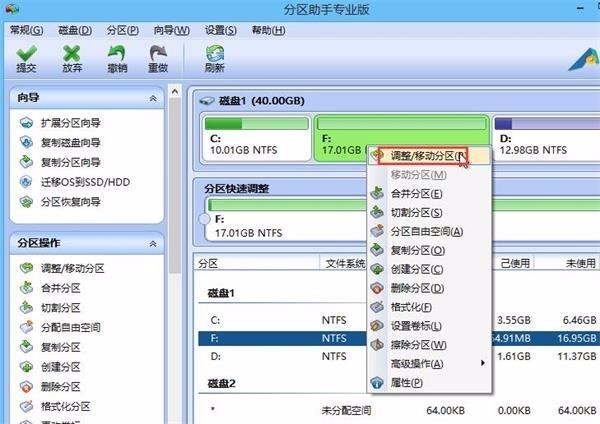Choose 属性(P) in context menu
Image resolution: width=600 pixels, height=424 pixels.
pos(429,383)
